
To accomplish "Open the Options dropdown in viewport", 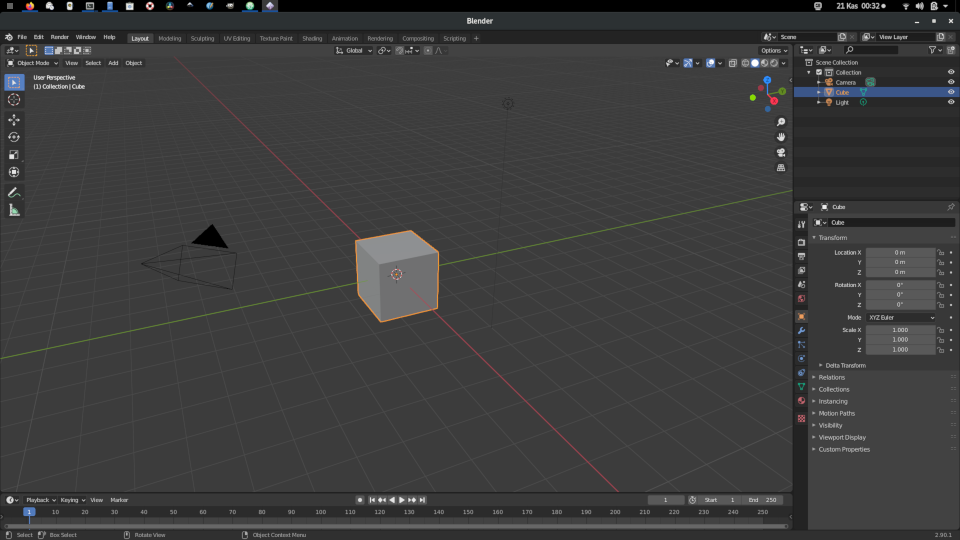I will (x=773, y=51).
